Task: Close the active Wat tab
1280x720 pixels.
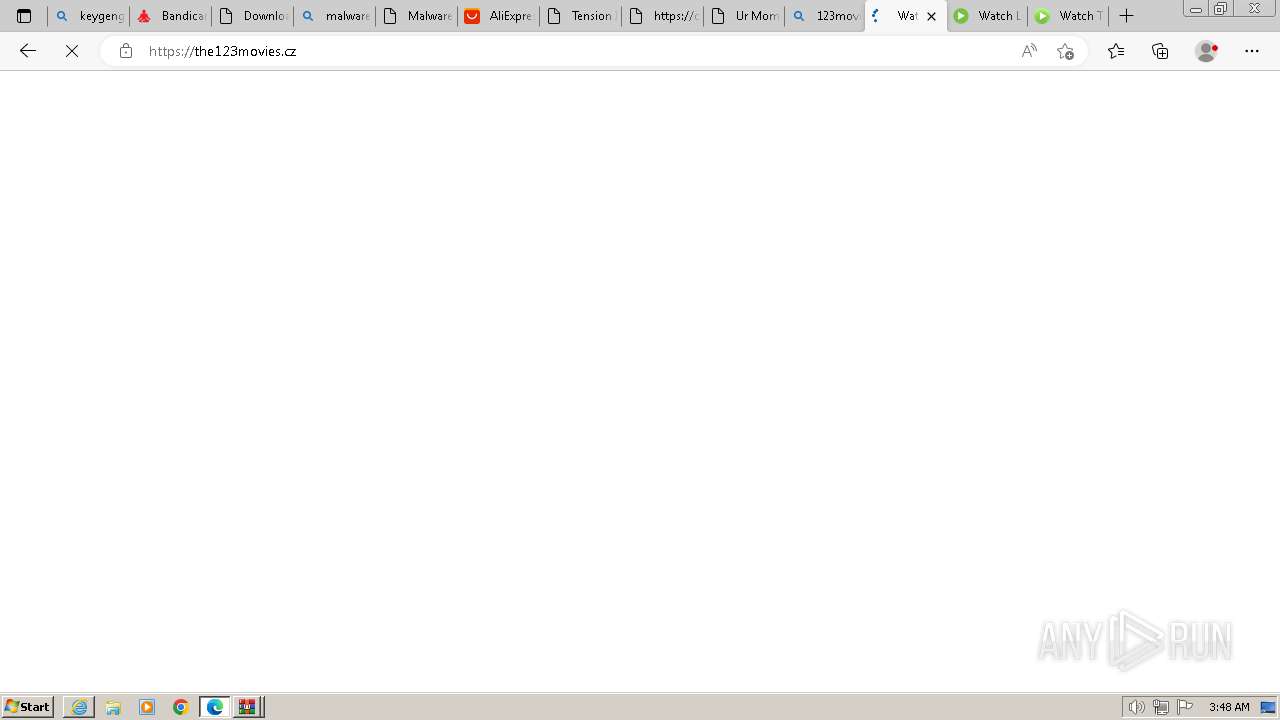Action: tap(932, 16)
